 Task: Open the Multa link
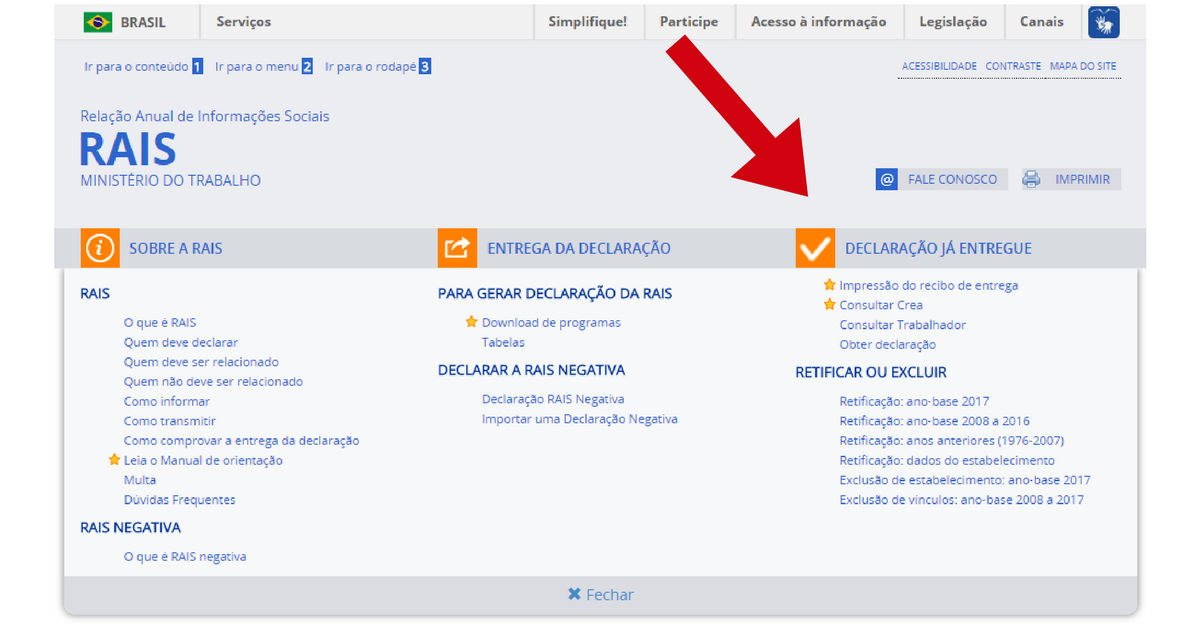(140, 480)
